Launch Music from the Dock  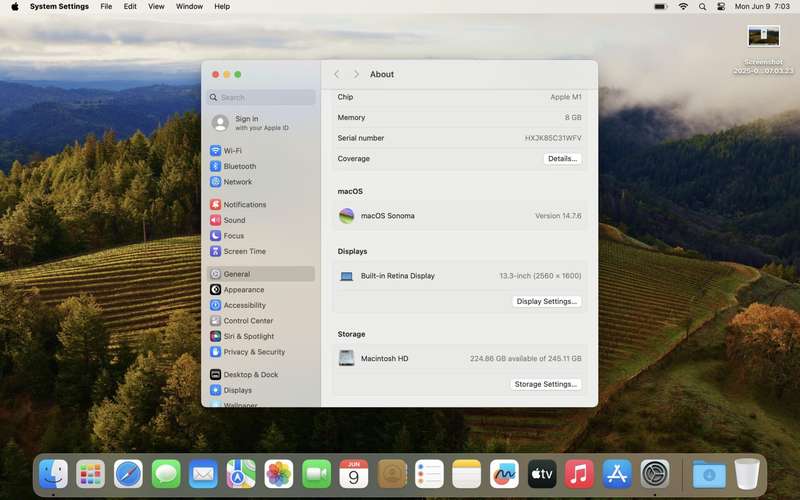click(x=580, y=474)
